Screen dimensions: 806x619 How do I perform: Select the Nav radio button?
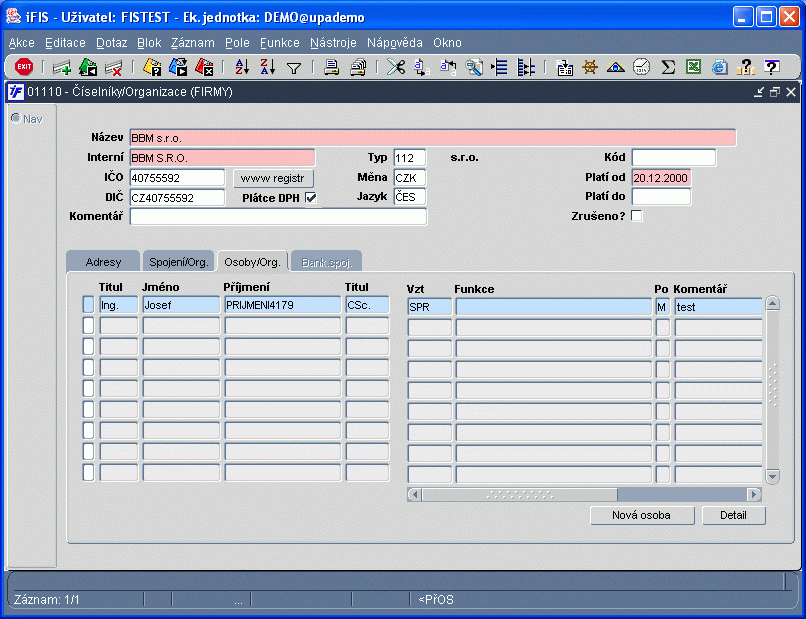pyautogui.click(x=16, y=119)
